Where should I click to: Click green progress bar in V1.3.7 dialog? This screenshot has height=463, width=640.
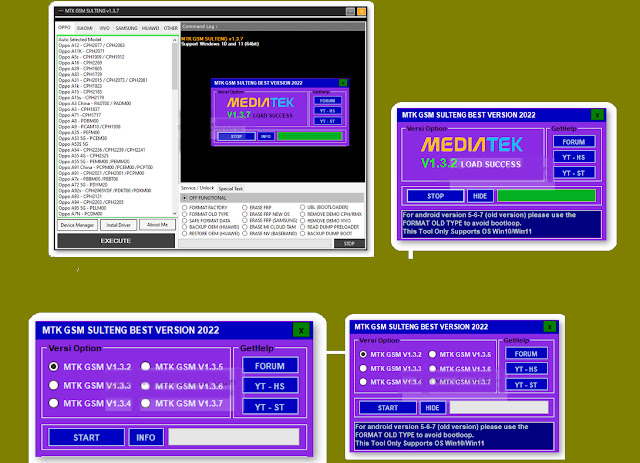(x=309, y=136)
